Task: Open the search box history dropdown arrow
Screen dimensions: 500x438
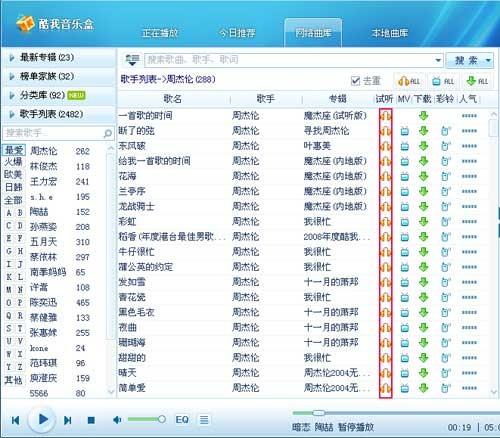Action: 438,60
